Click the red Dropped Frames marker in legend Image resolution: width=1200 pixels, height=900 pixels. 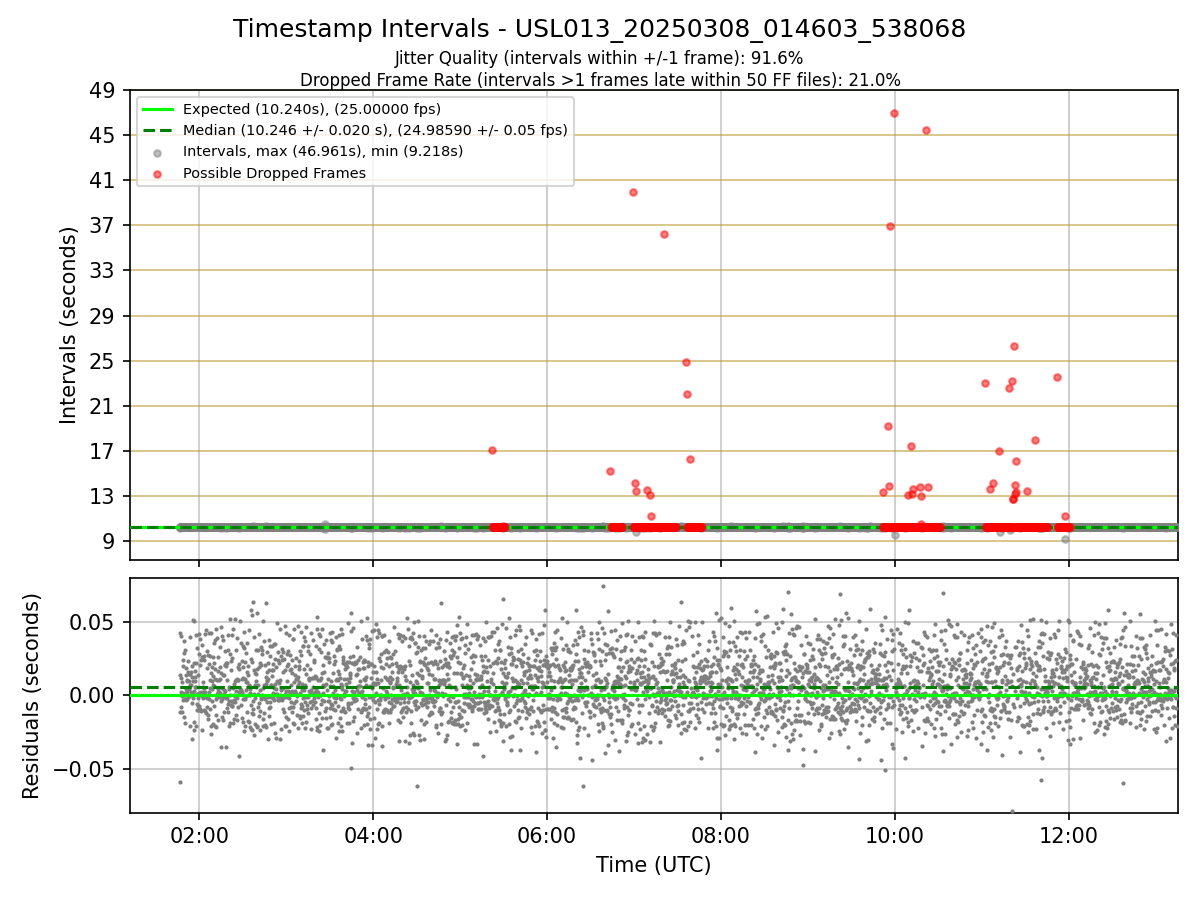(x=158, y=173)
